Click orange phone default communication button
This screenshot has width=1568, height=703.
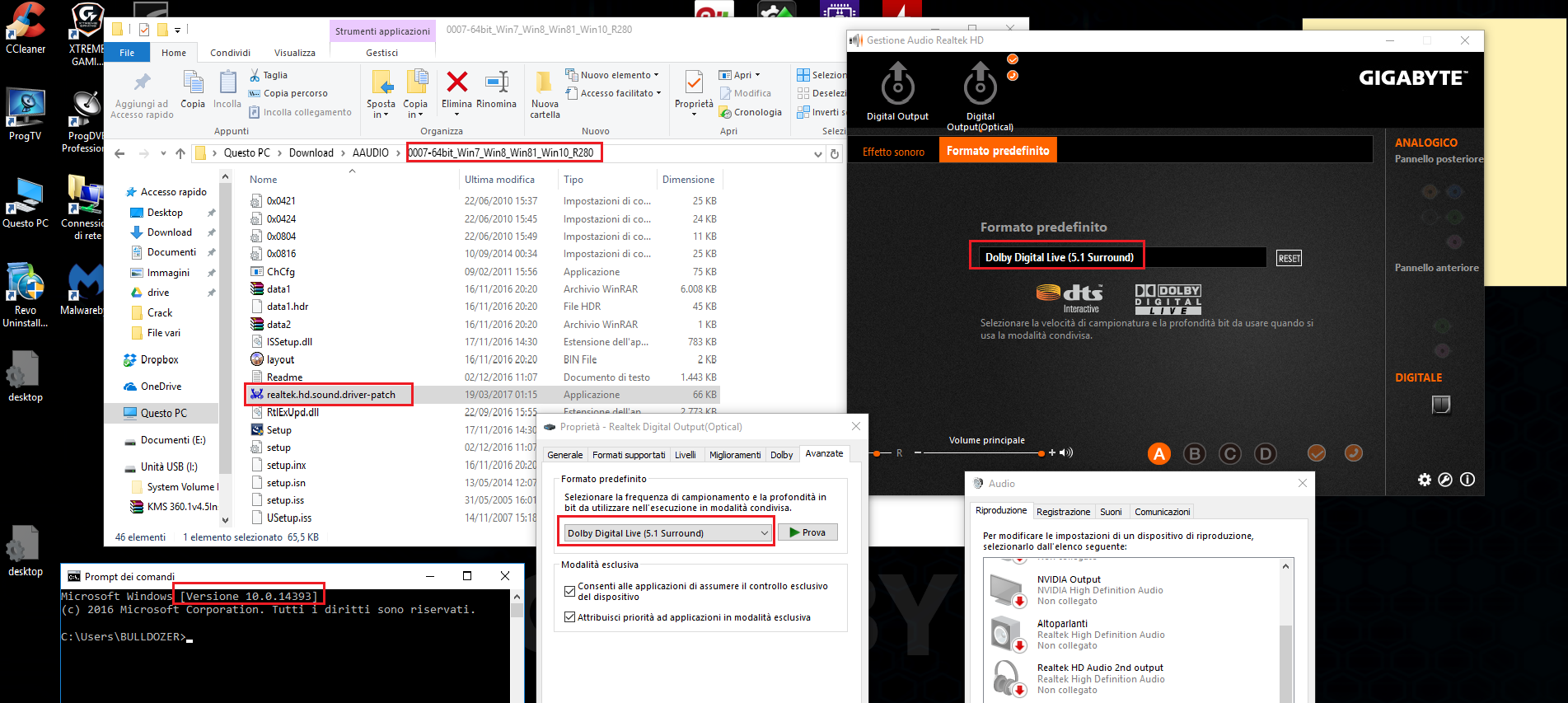tap(1353, 452)
